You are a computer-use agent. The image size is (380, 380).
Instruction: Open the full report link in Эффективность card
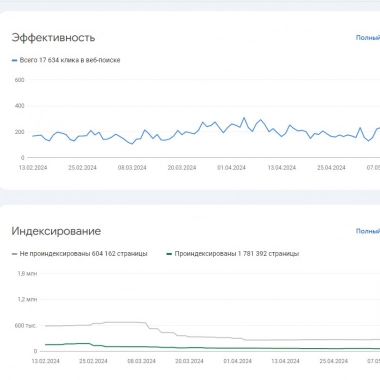(x=368, y=38)
